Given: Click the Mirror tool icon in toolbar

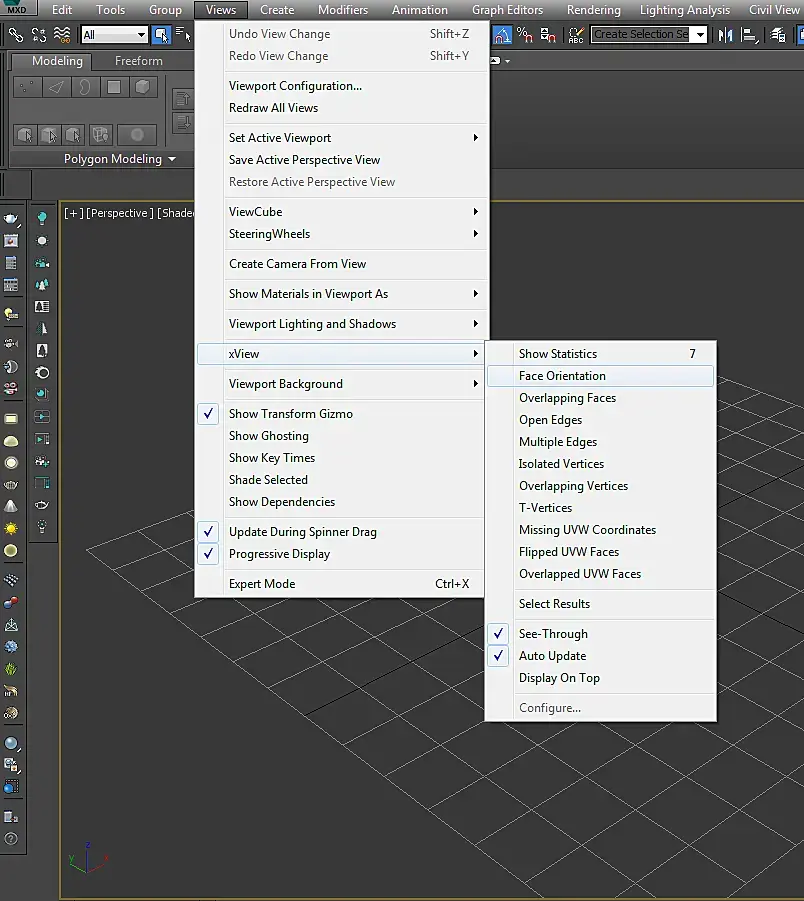Looking at the screenshot, I should pyautogui.click(x=725, y=35).
